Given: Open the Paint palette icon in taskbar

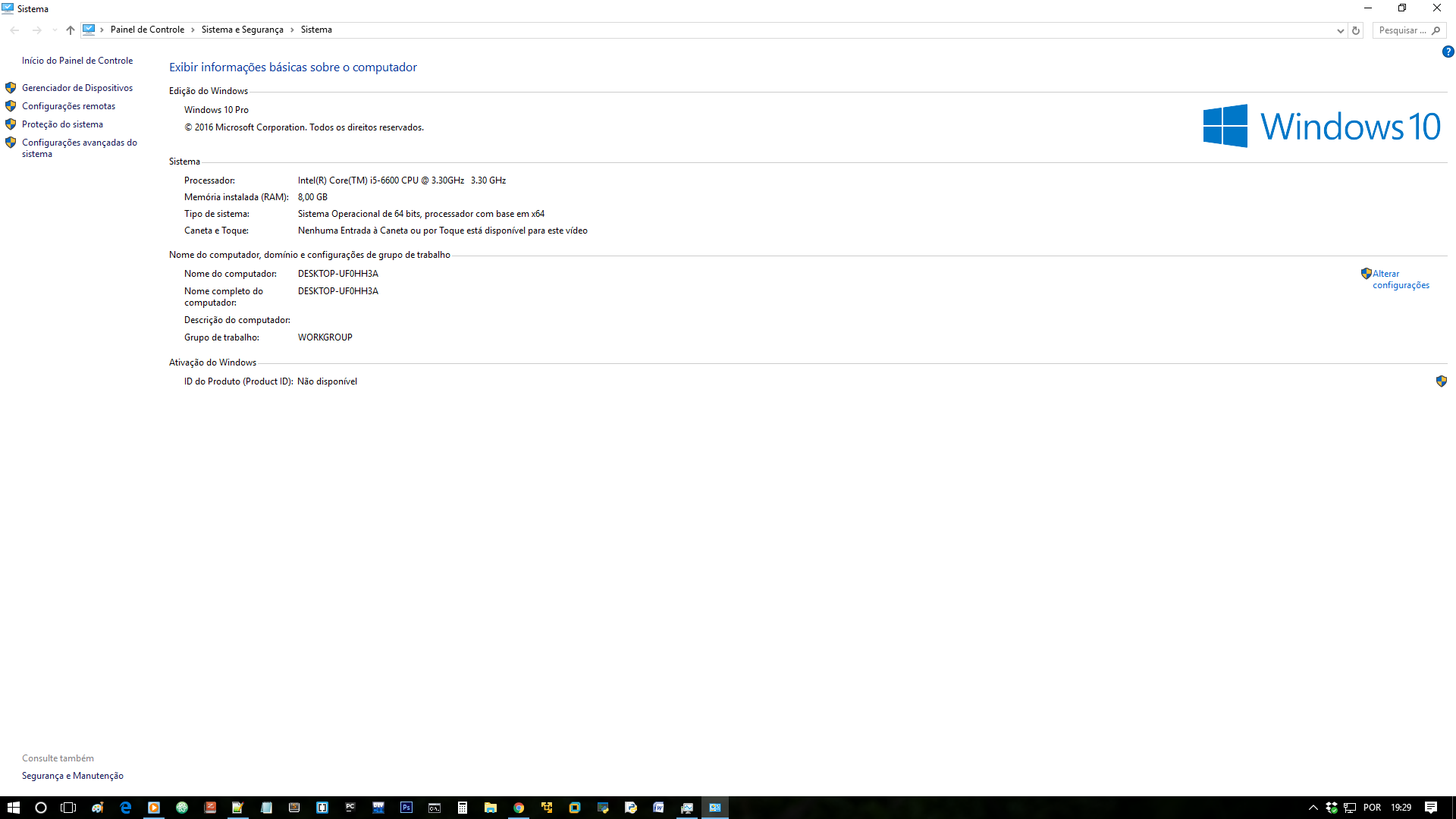Looking at the screenshot, I should click(97, 808).
